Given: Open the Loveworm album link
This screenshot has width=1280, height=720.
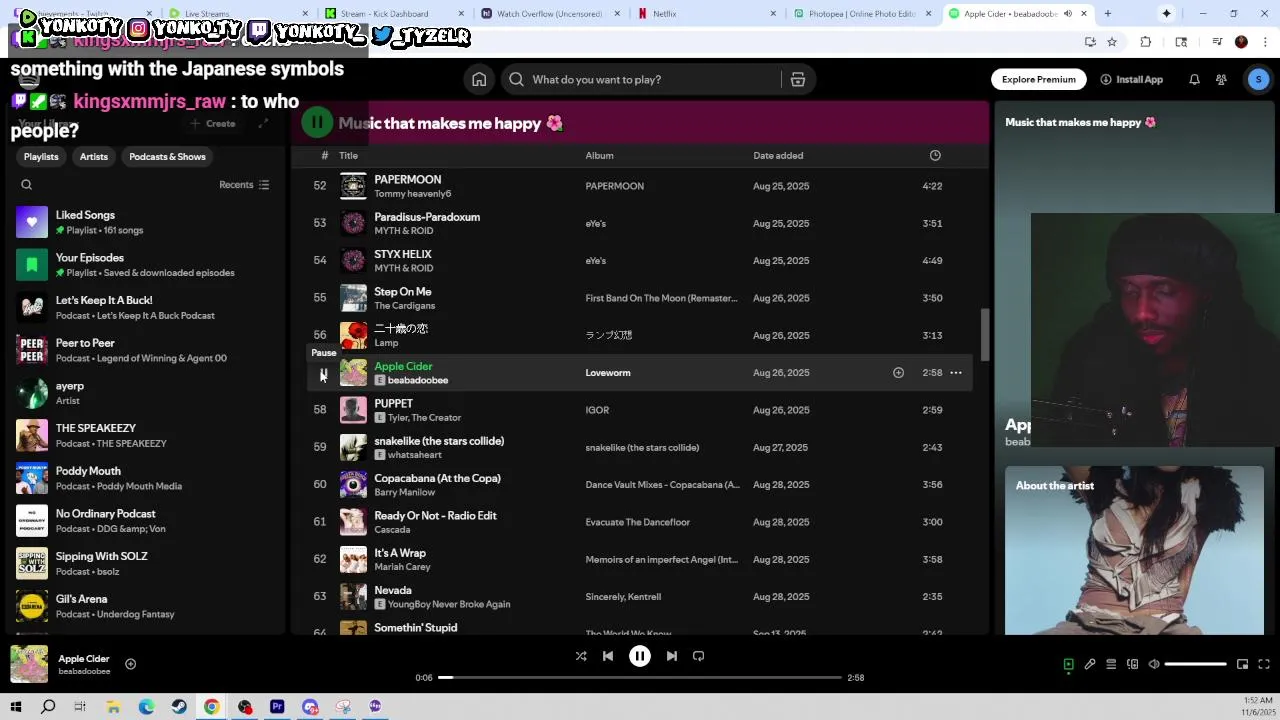Looking at the screenshot, I should click(608, 373).
